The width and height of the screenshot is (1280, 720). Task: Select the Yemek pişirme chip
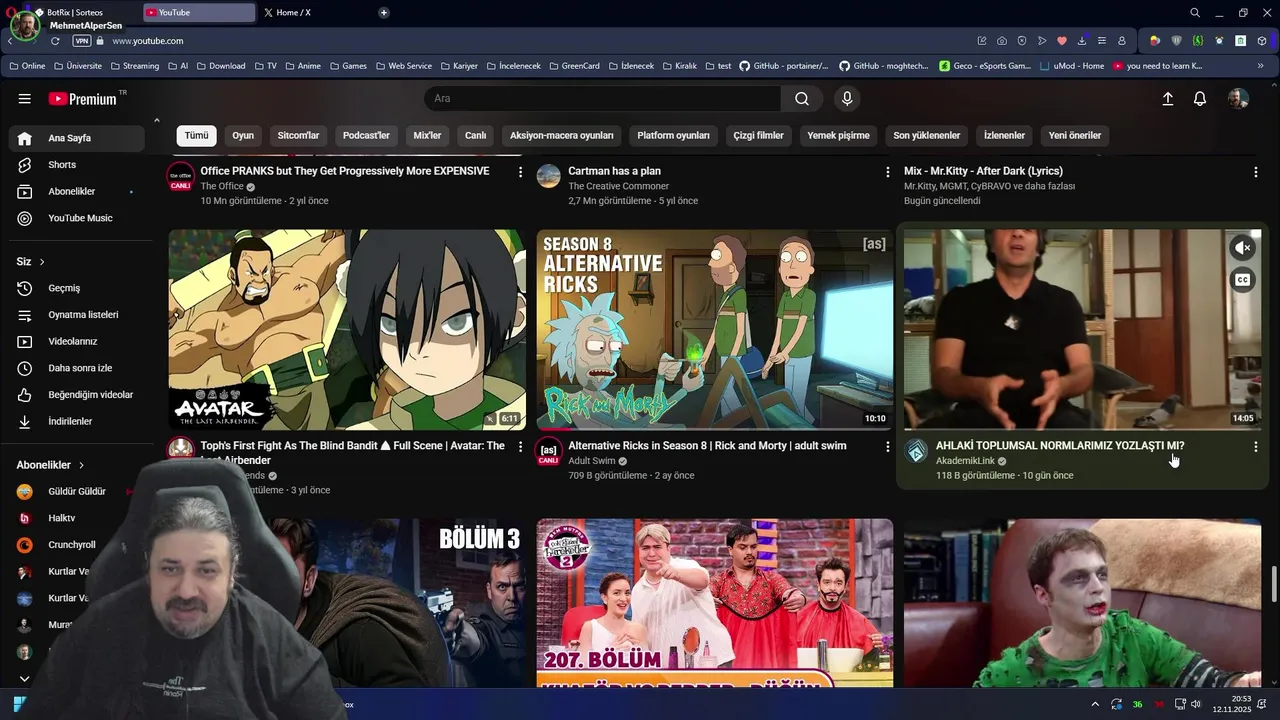pos(838,136)
